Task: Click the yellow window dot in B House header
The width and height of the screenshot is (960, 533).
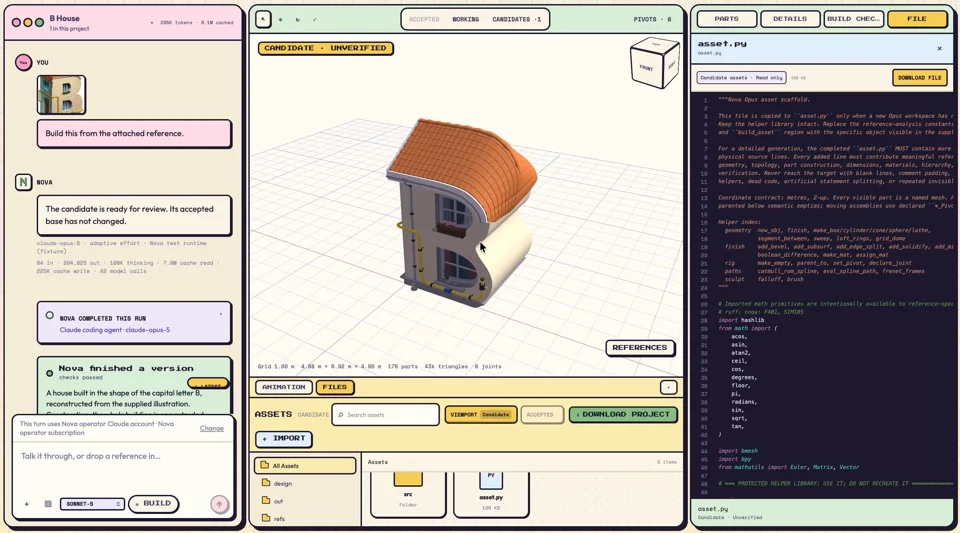Action: coord(28,23)
